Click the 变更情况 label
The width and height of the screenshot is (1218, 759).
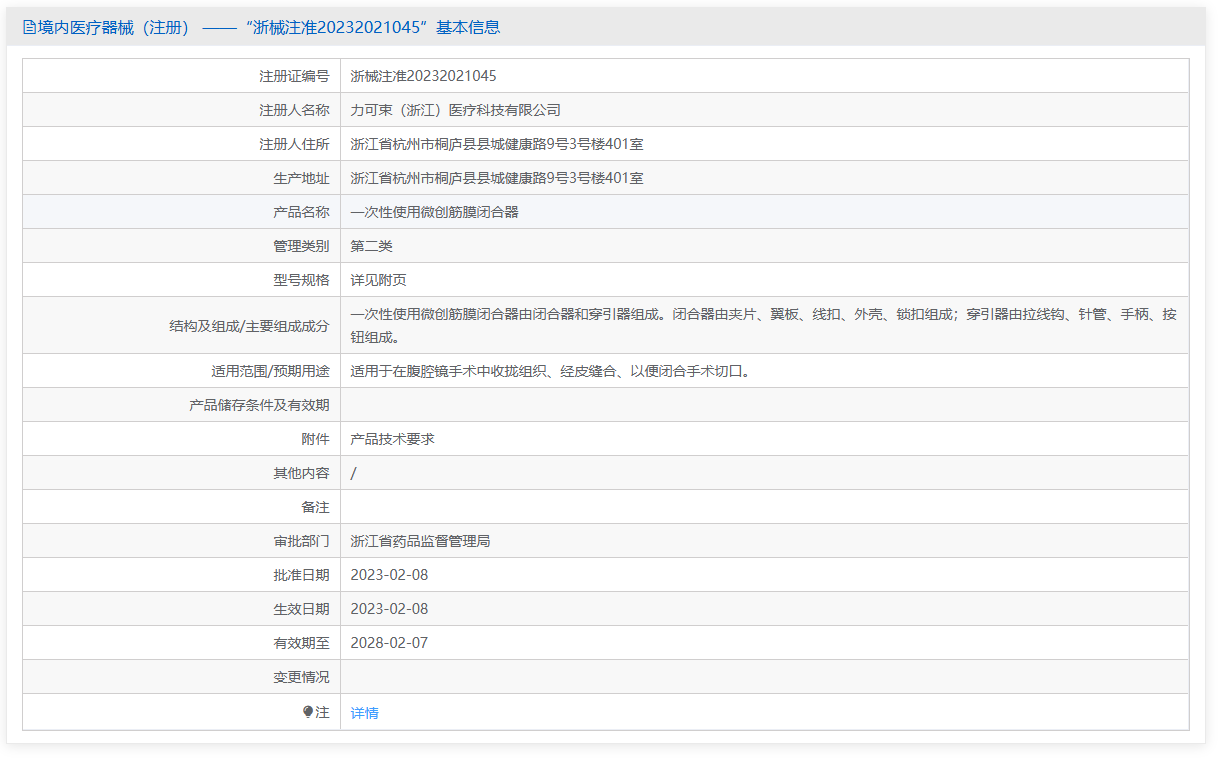[x=301, y=677]
